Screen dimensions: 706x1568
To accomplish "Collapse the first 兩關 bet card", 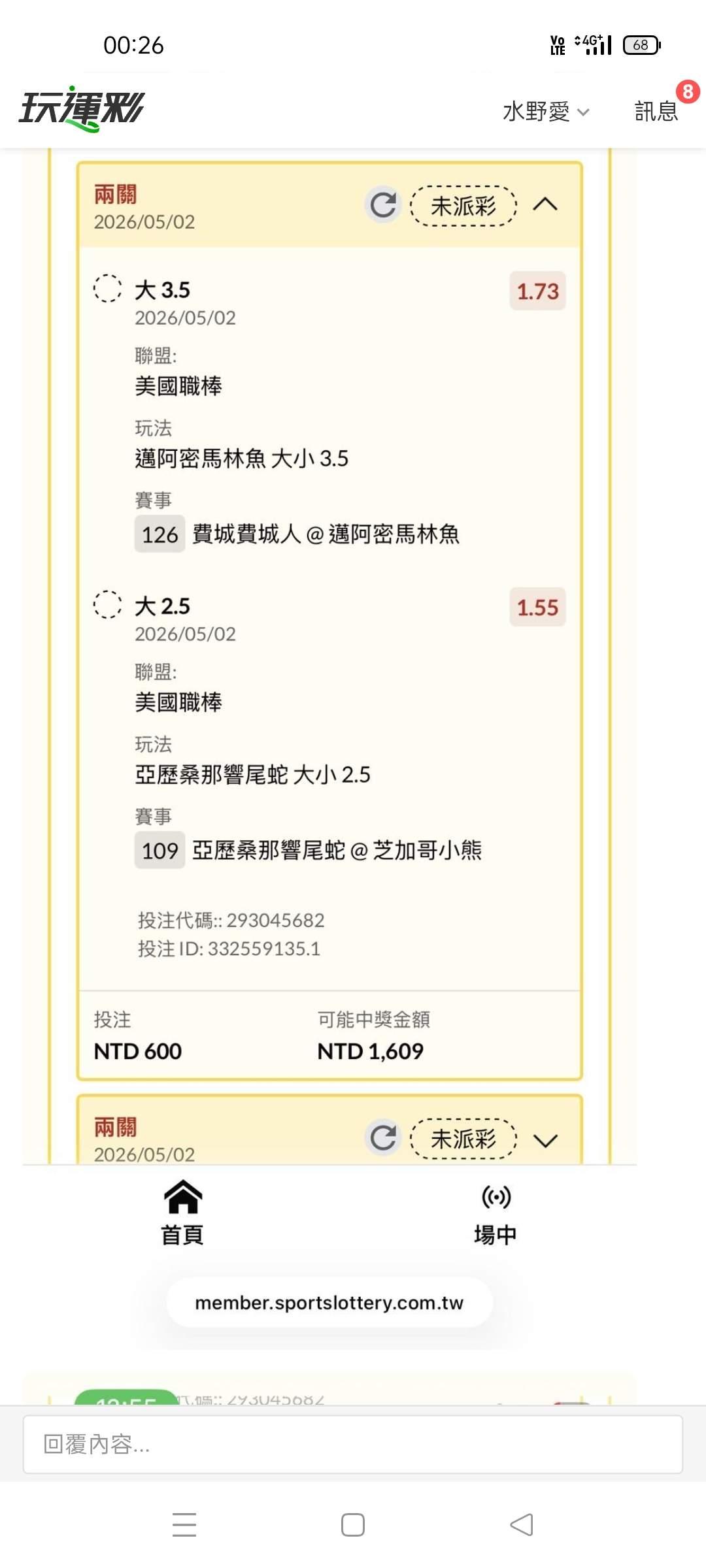I will (x=545, y=204).
